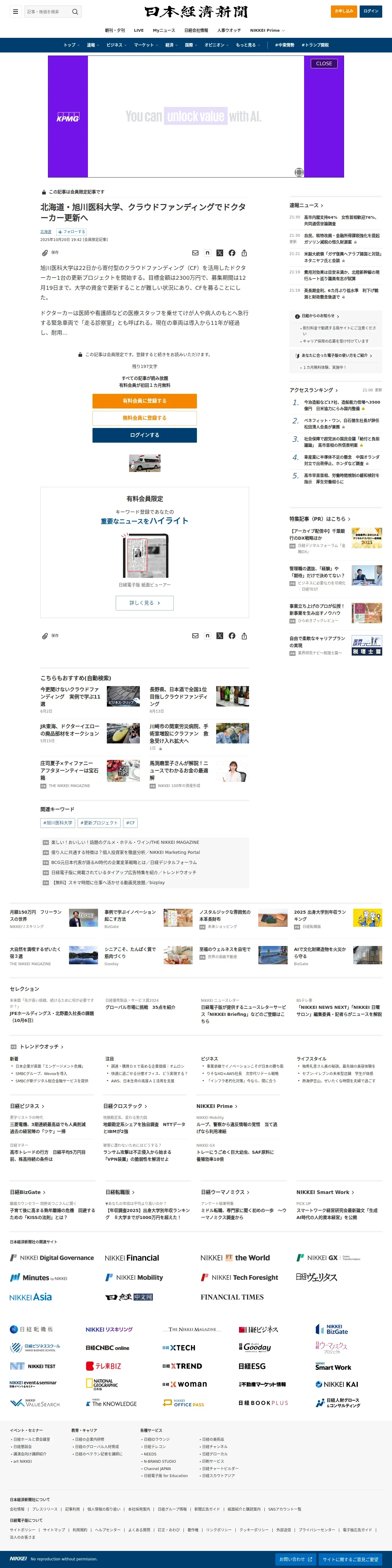
Task: Share to Facebook using bottom icon
Action: pos(232,635)
